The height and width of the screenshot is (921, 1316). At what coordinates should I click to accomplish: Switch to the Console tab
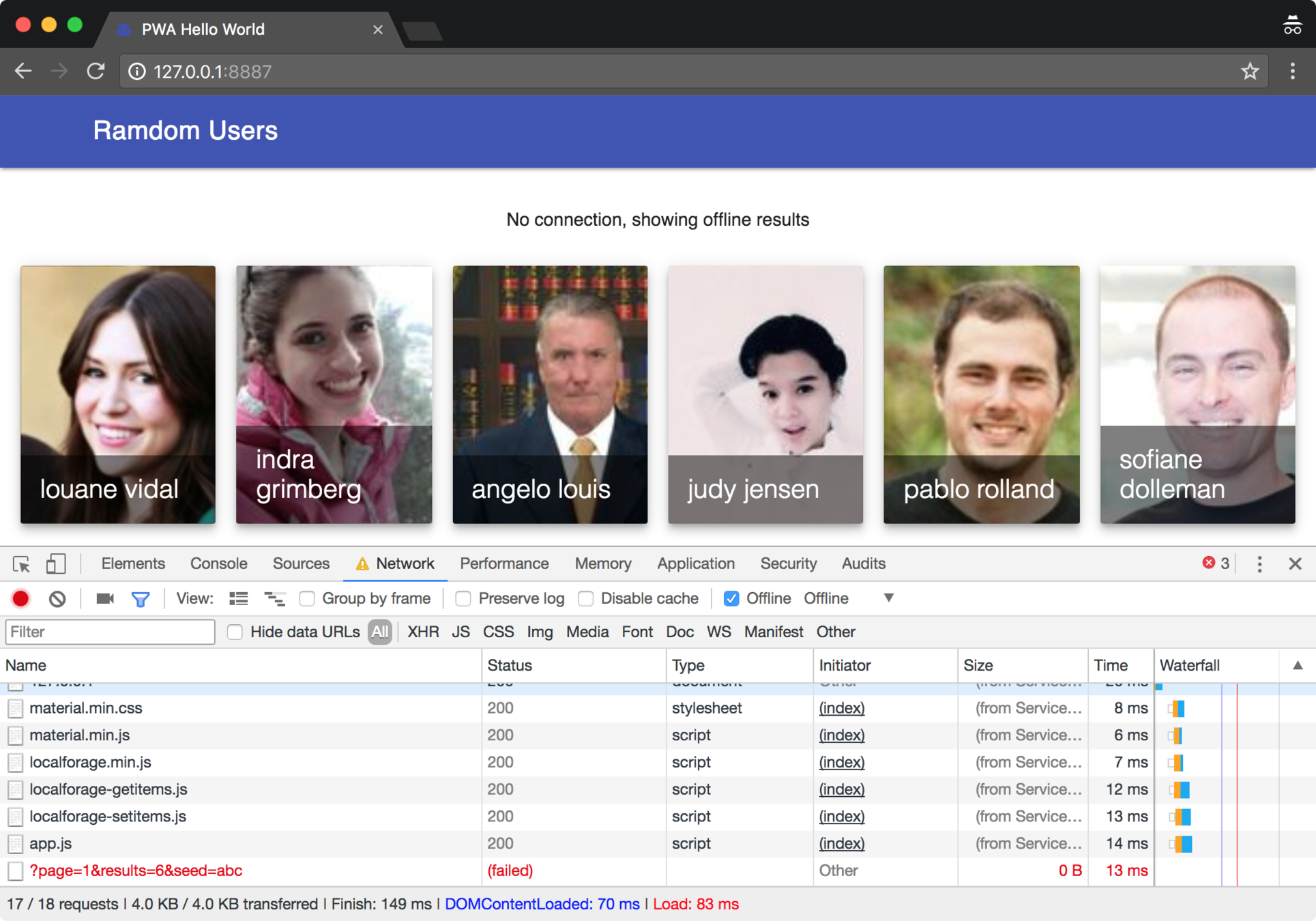pyautogui.click(x=218, y=564)
